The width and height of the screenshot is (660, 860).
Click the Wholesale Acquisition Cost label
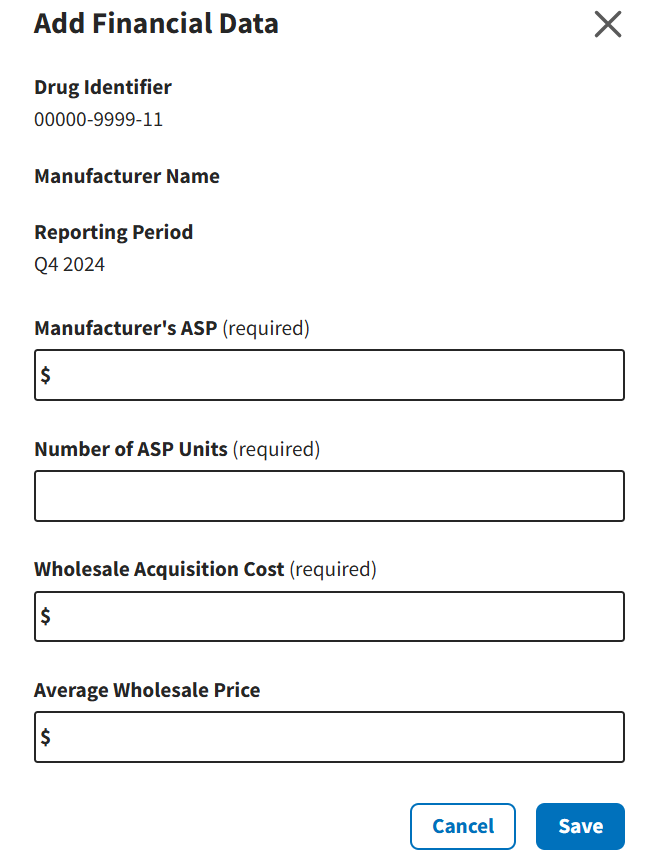coord(205,569)
